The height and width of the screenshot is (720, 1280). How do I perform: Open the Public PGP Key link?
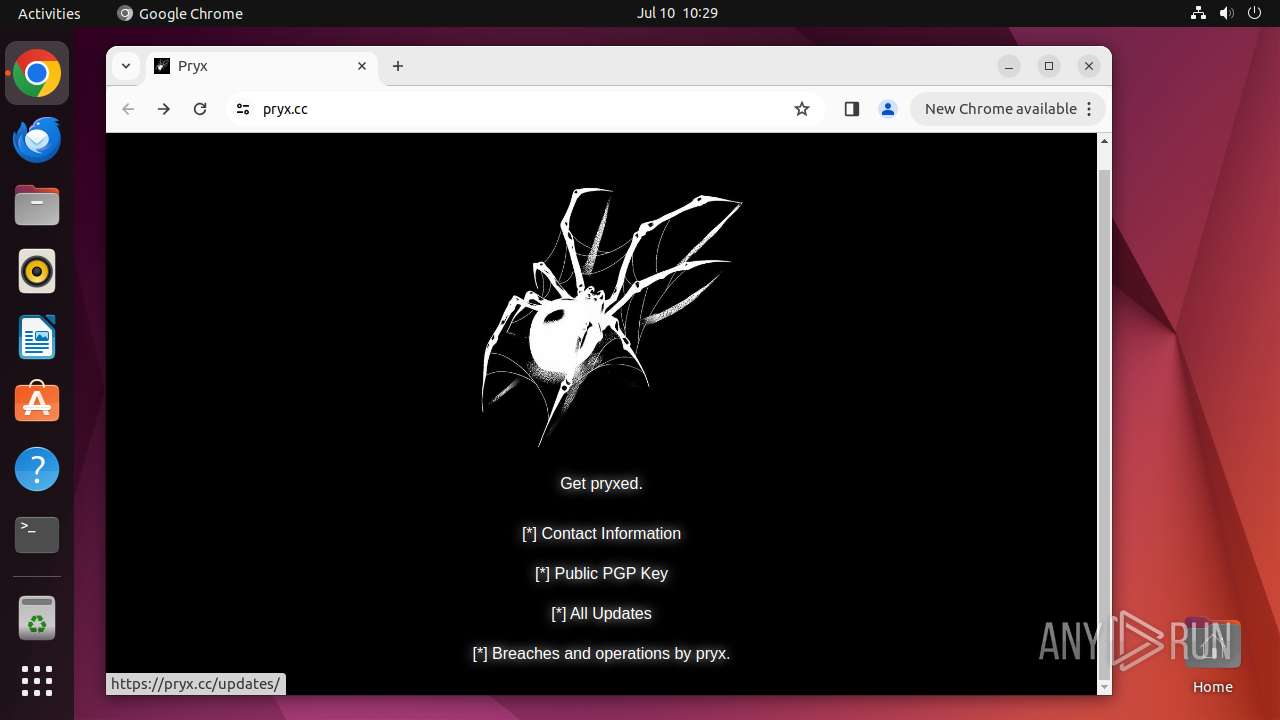[x=601, y=574]
